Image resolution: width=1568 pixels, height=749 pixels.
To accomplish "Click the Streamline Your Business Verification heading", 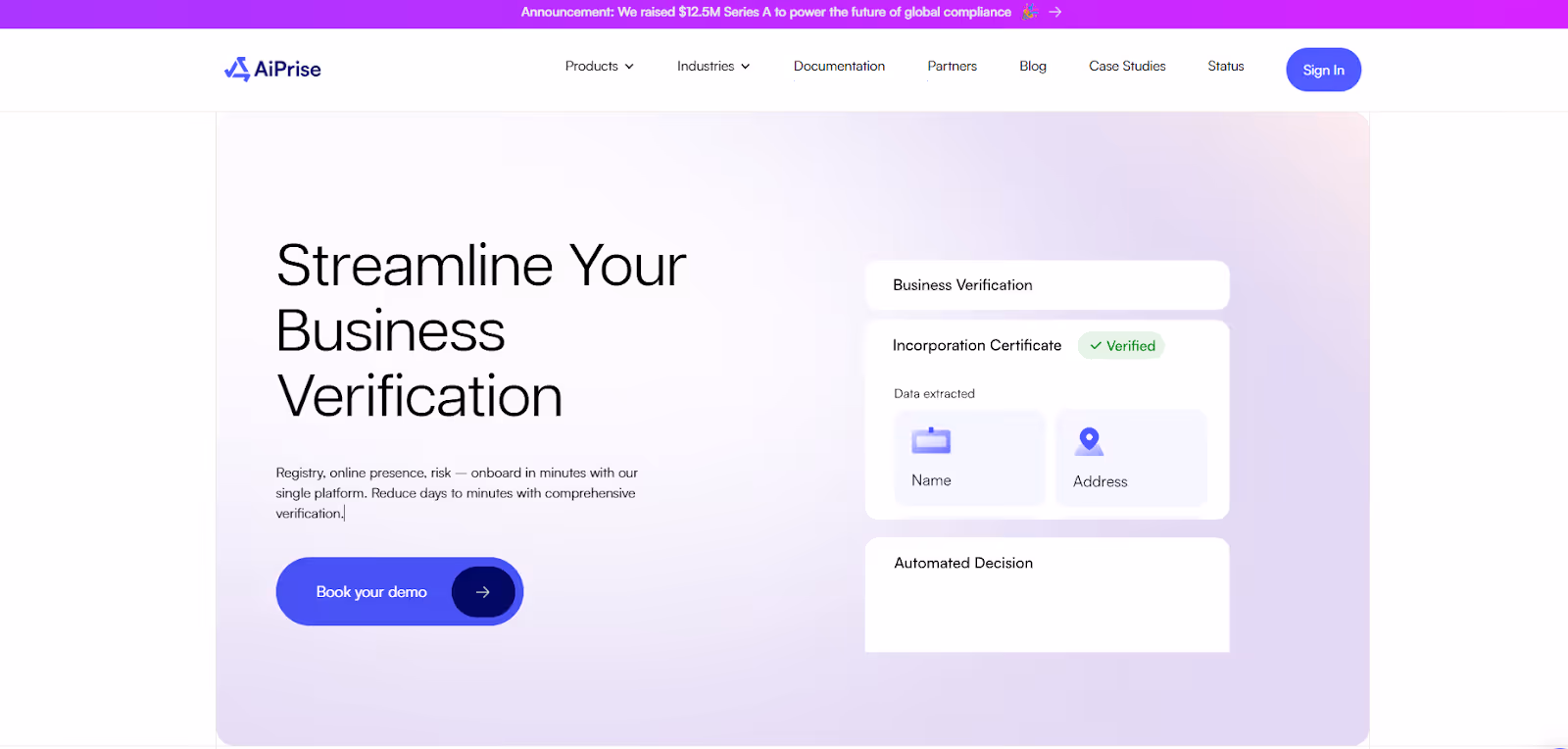I will 481,330.
